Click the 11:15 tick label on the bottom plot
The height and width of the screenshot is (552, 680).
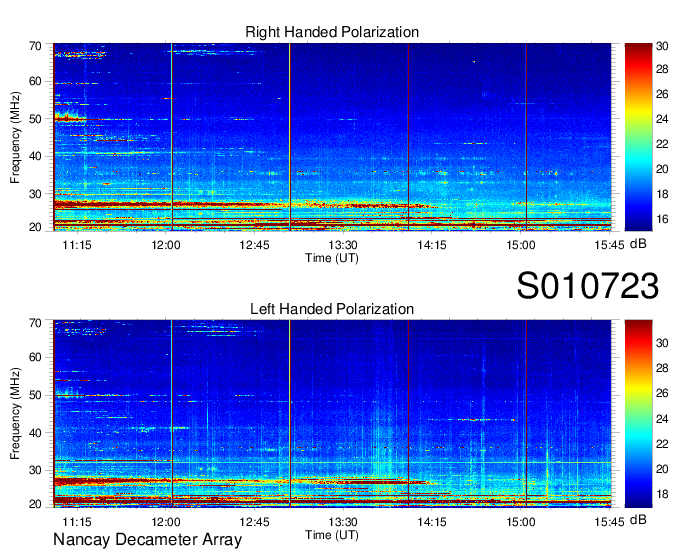[x=77, y=522]
